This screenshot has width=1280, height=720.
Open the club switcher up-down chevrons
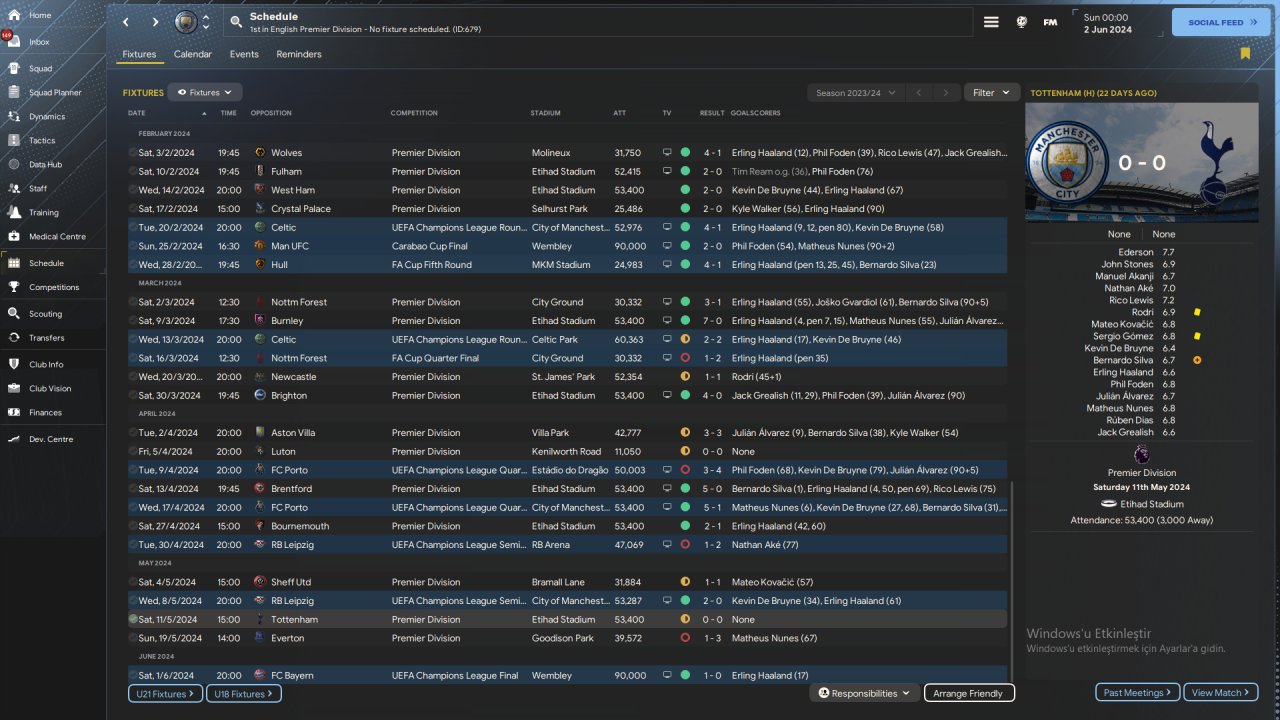[206, 22]
